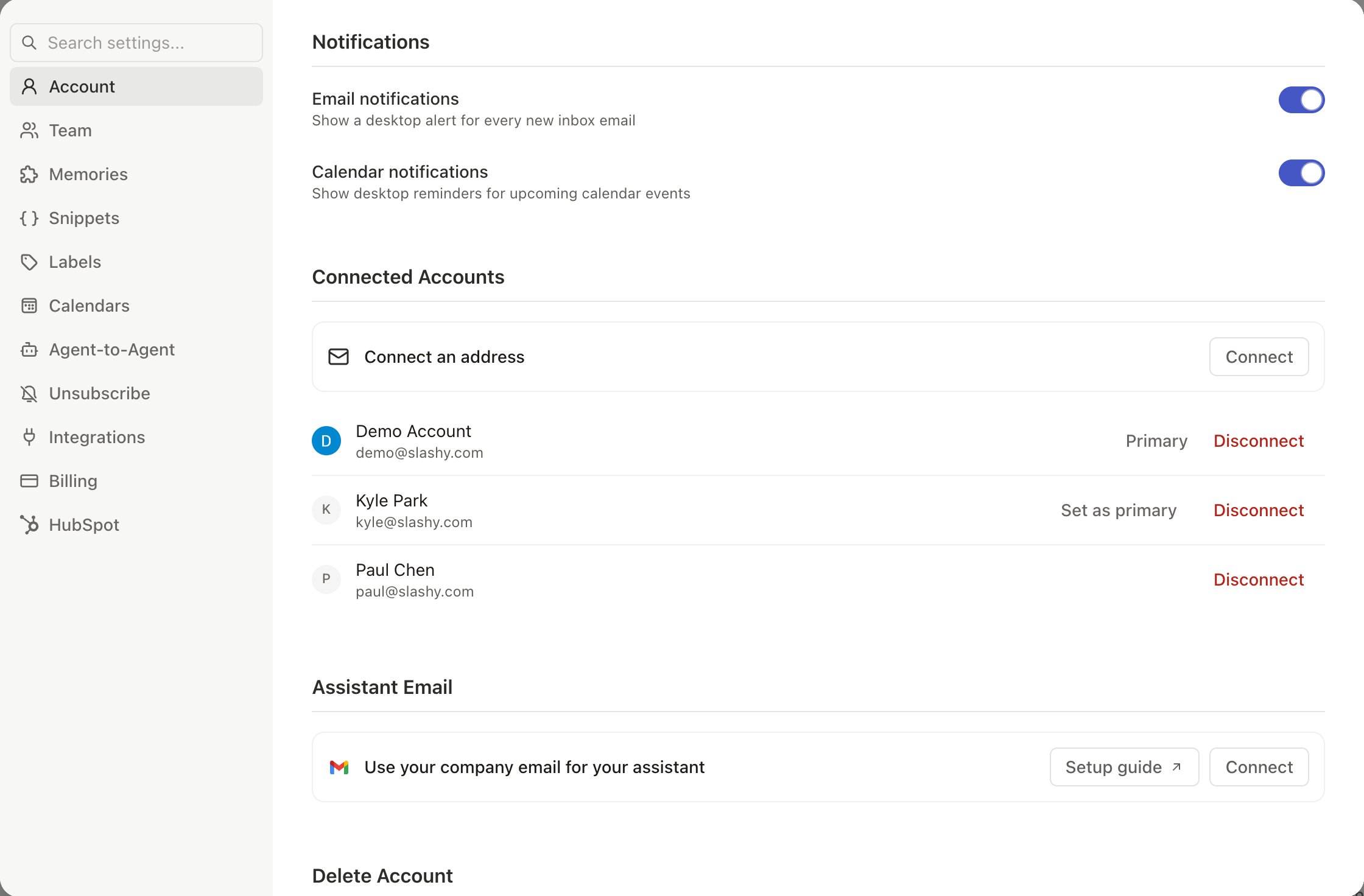Open Integrations in the sidebar
Image resolution: width=1364 pixels, height=896 pixels.
[136, 437]
